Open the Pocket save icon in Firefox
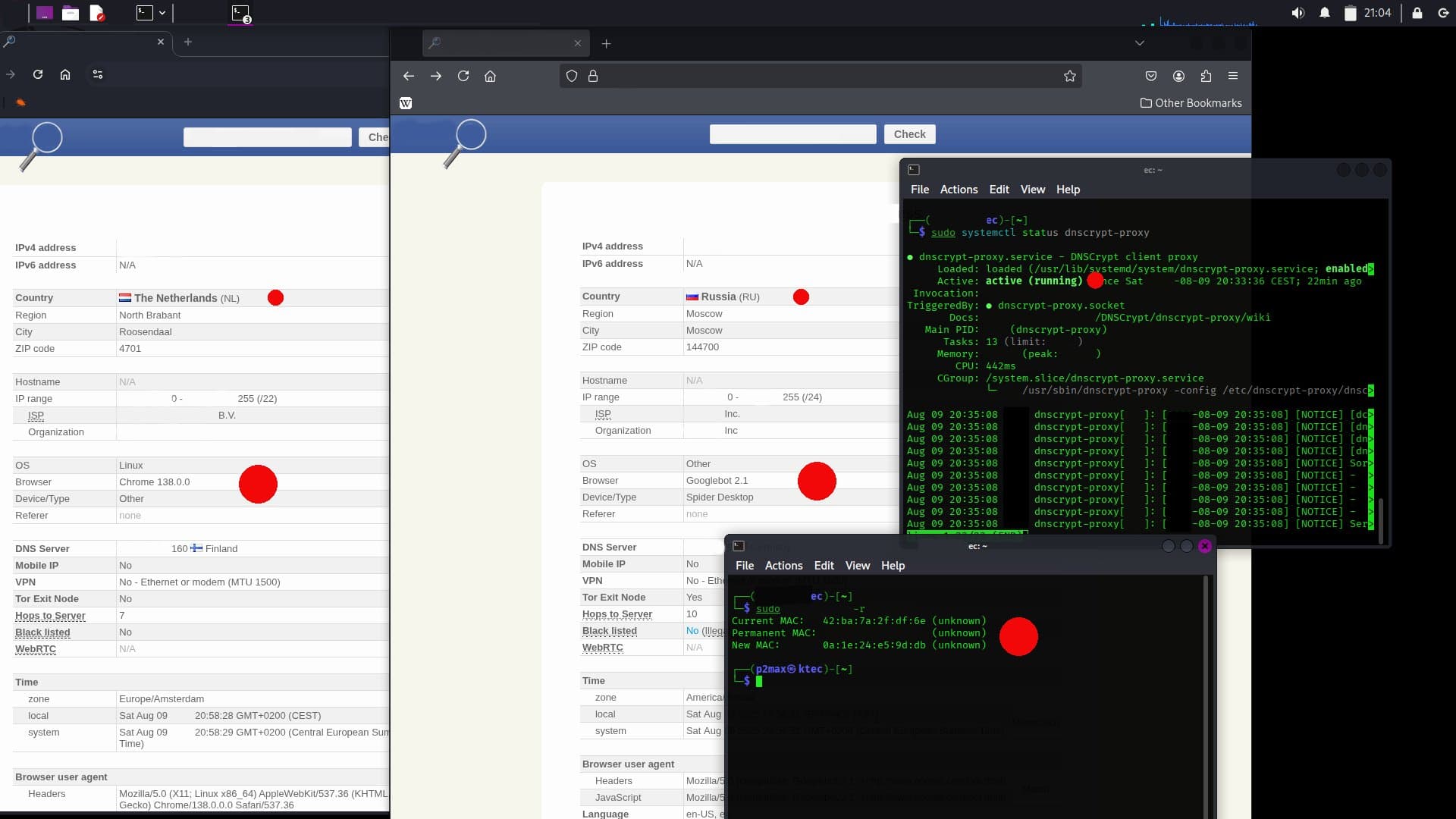1456x819 pixels. [x=1151, y=76]
